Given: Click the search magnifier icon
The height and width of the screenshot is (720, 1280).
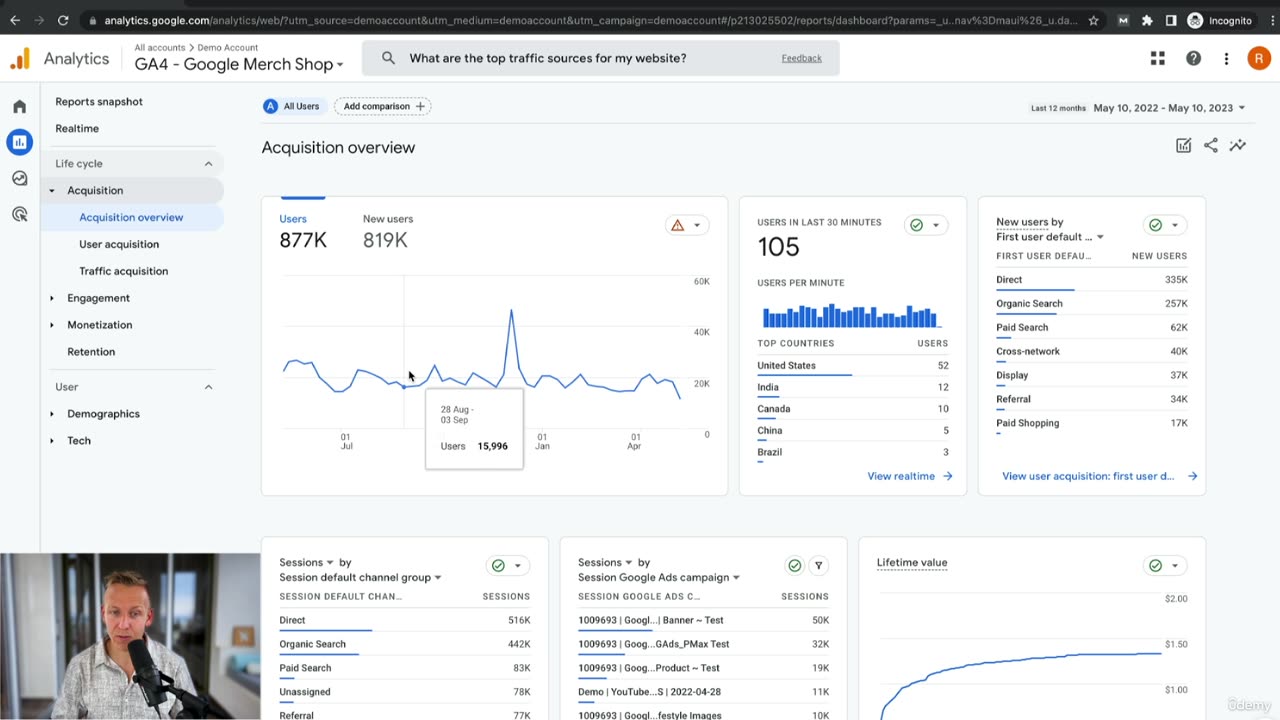Looking at the screenshot, I should (388, 58).
